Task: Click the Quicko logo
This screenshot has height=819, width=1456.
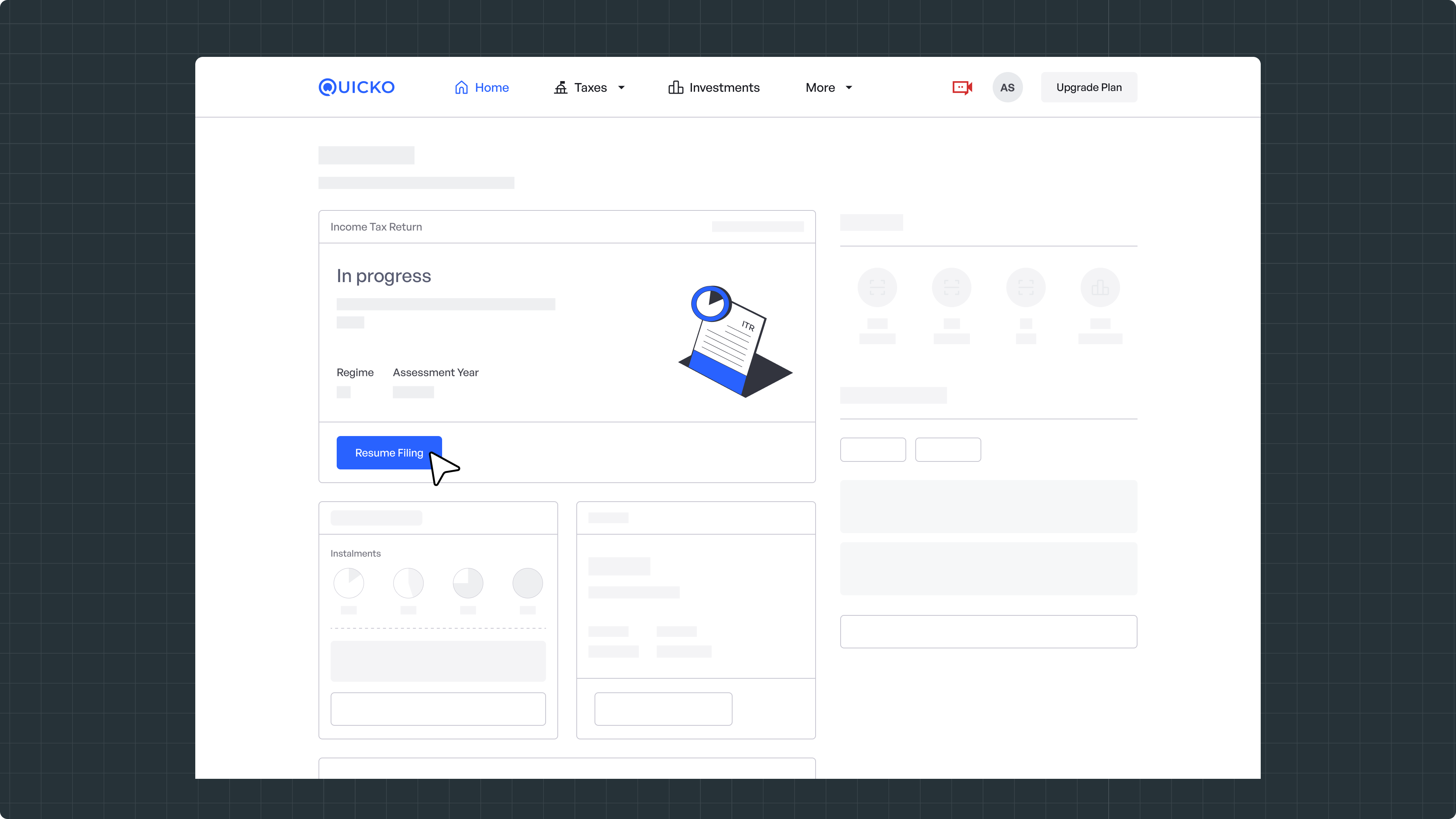Action: click(356, 87)
